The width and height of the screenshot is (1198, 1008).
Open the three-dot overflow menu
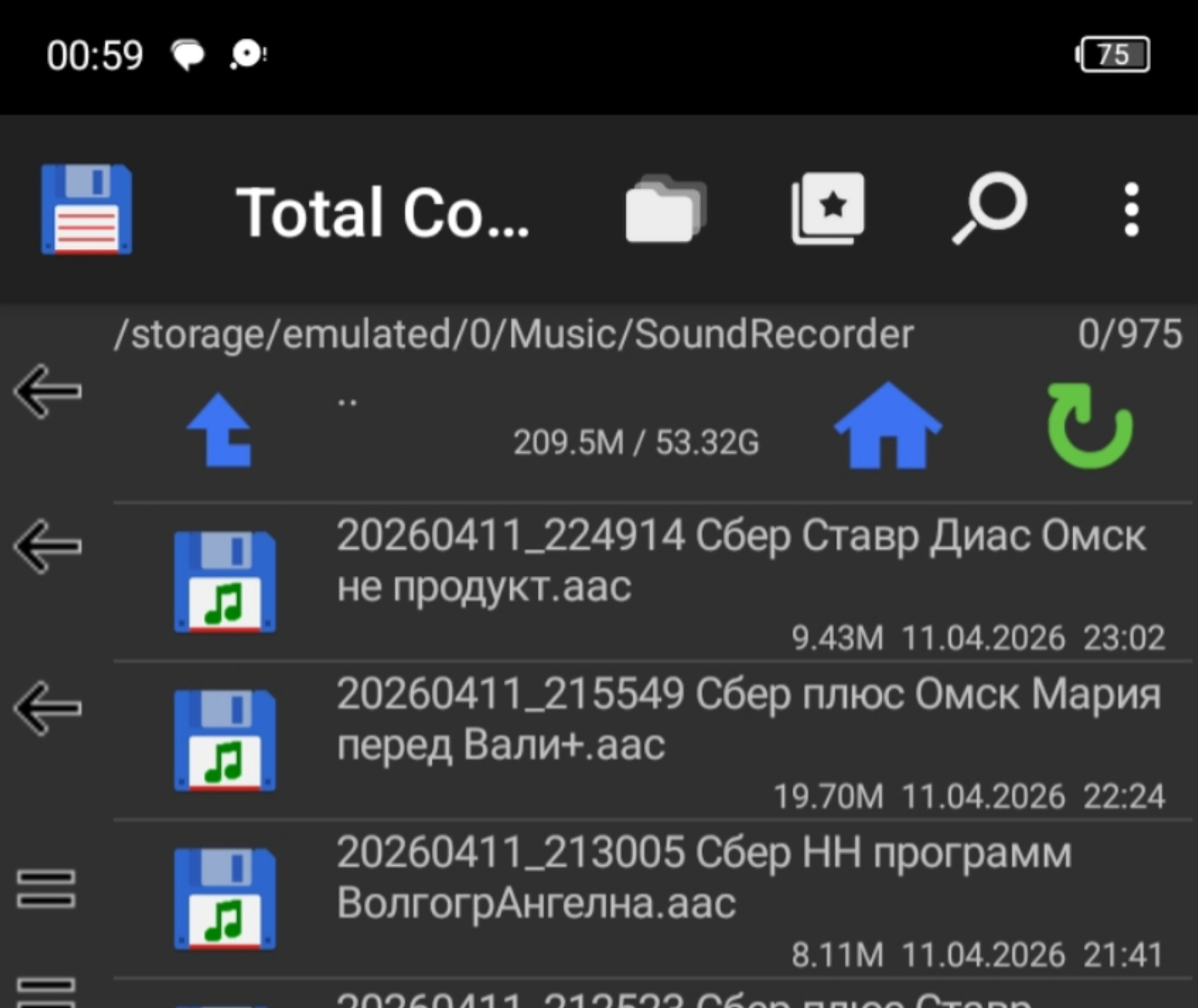point(1131,210)
